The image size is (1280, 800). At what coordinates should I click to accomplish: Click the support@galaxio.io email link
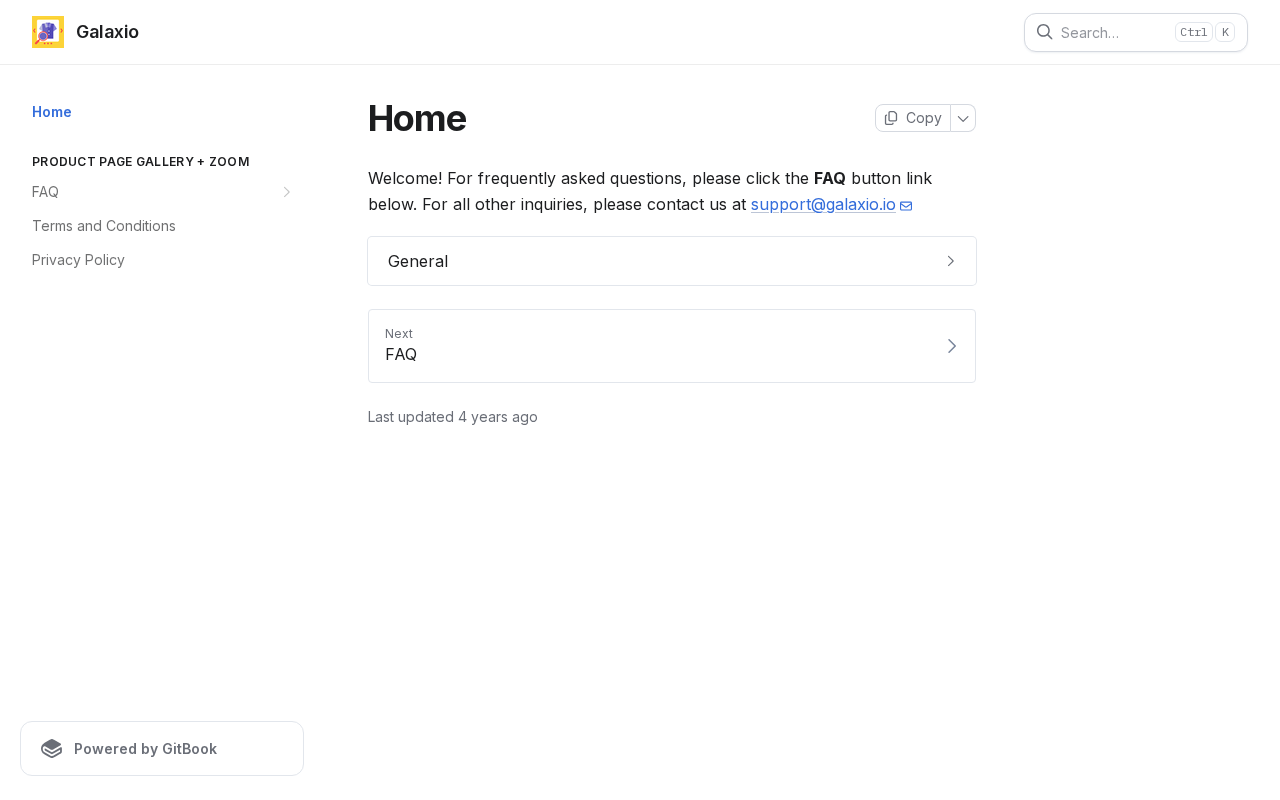(x=823, y=205)
